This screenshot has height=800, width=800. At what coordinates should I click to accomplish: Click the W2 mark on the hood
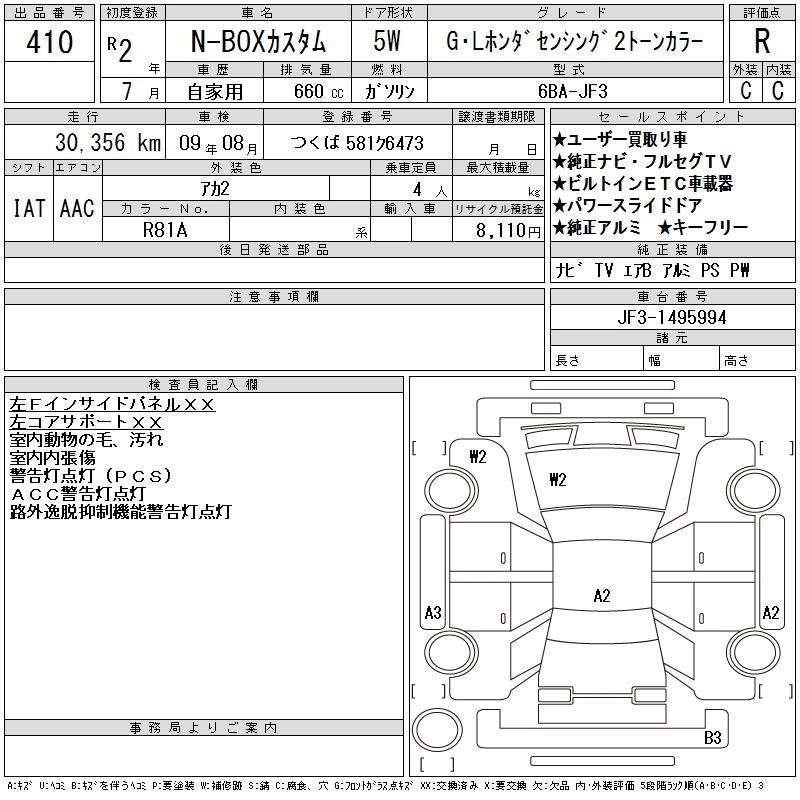(558, 480)
